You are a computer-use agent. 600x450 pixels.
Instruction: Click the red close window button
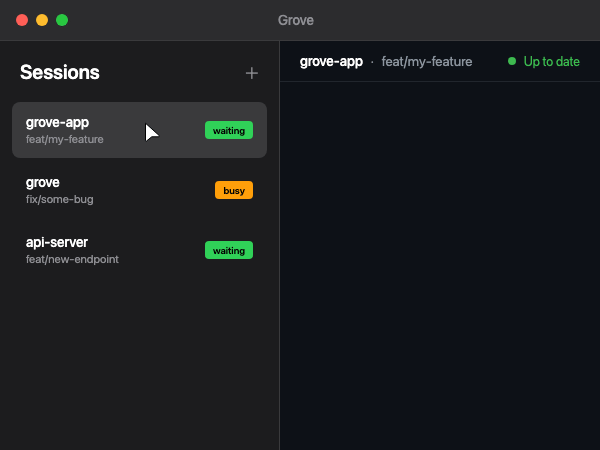click(22, 20)
